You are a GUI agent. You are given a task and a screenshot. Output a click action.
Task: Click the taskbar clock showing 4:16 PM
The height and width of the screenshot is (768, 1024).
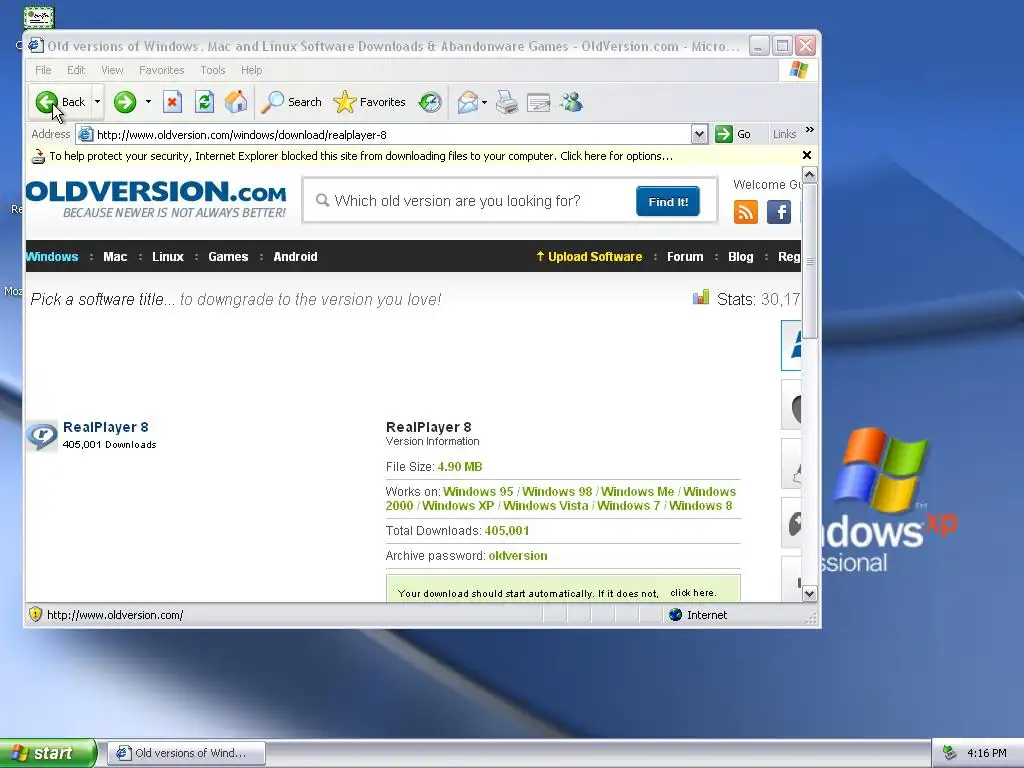pyautogui.click(x=987, y=753)
